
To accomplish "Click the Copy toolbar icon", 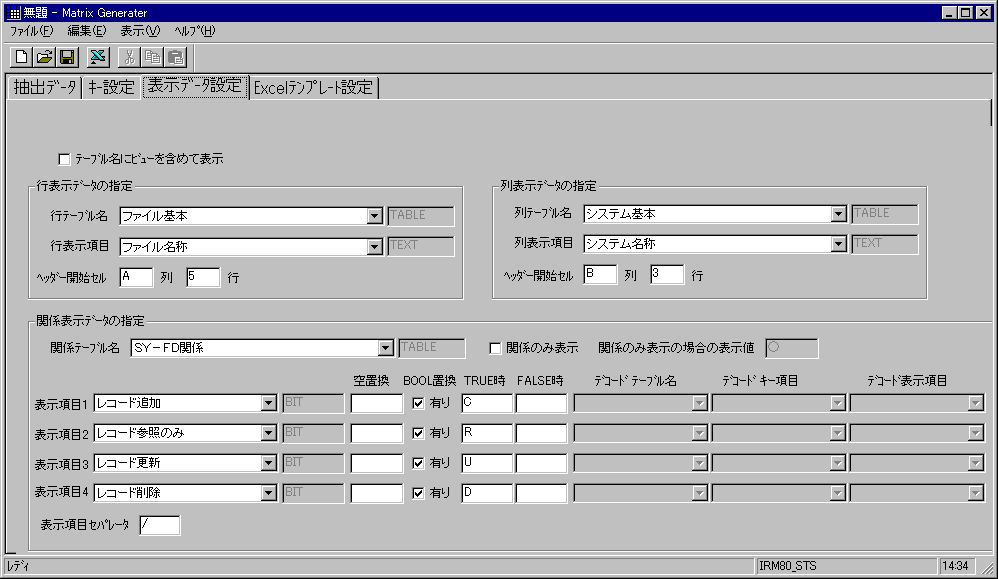I will click(152, 57).
